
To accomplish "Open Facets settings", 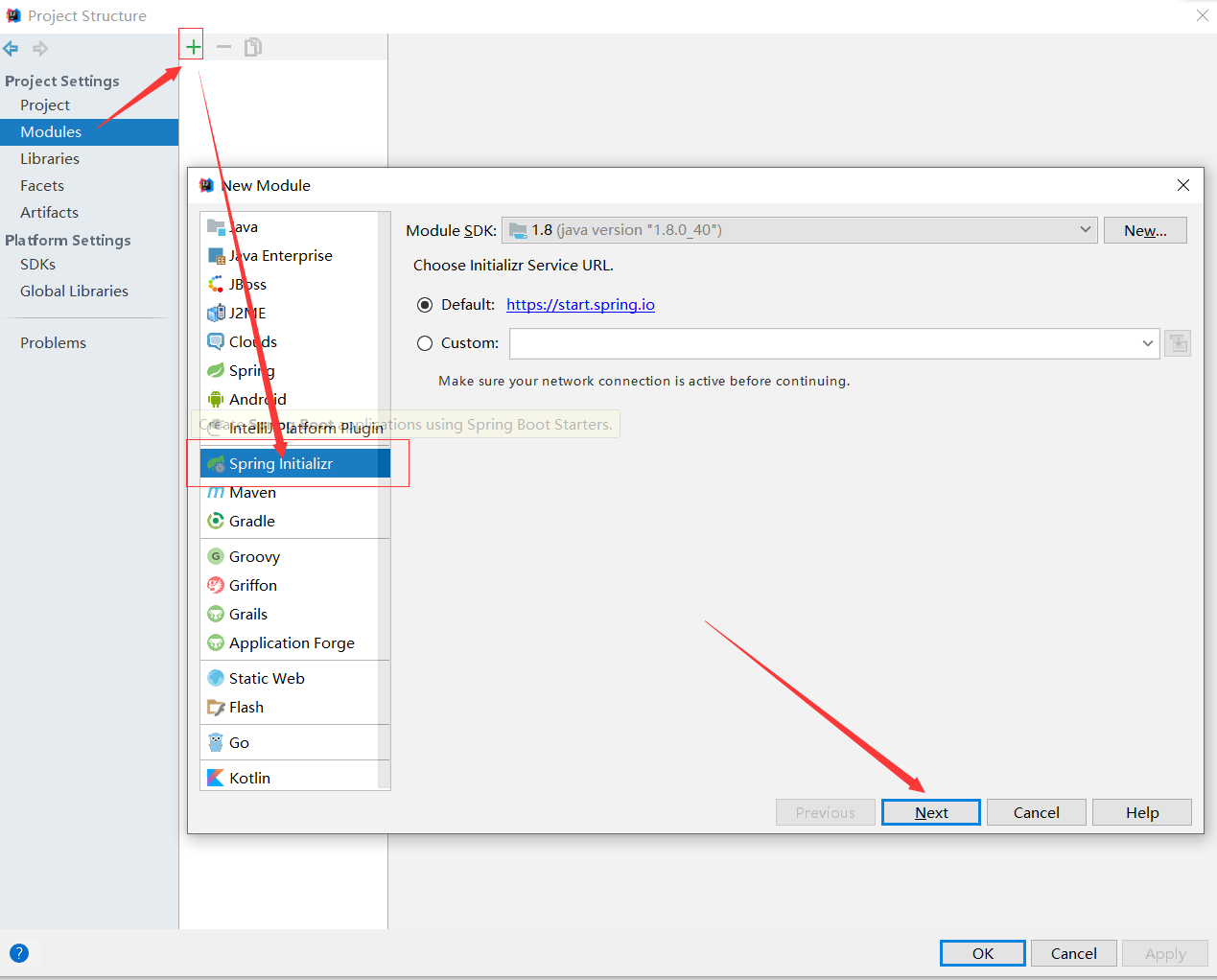I will pos(42,186).
